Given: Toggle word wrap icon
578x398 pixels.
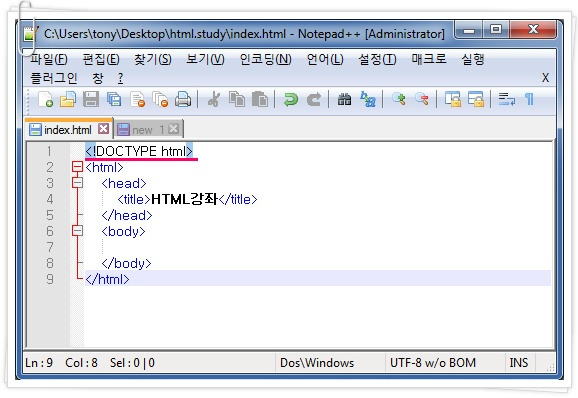Looking at the screenshot, I should coord(506,100).
